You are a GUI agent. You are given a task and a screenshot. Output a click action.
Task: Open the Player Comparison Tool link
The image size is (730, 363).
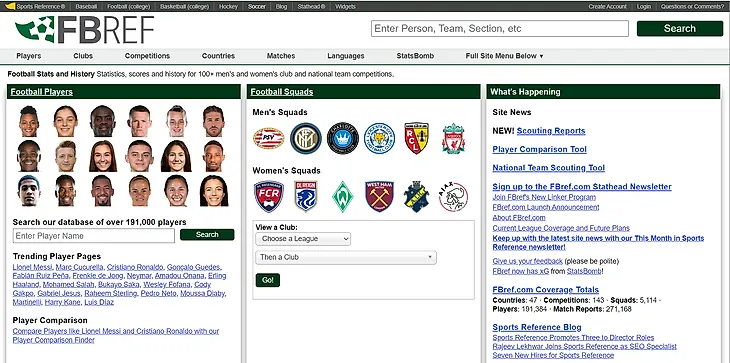(540, 149)
